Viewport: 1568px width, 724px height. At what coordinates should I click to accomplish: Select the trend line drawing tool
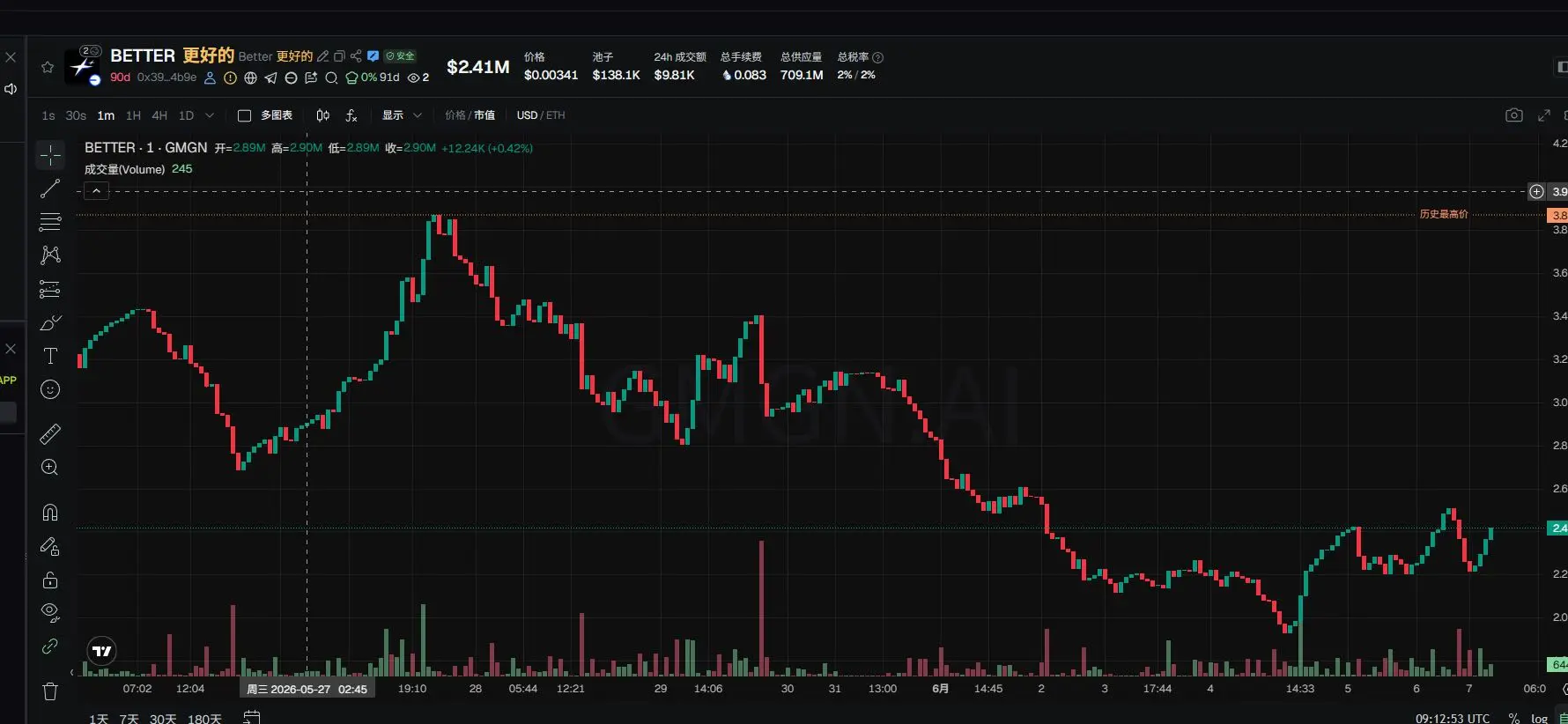tap(50, 188)
